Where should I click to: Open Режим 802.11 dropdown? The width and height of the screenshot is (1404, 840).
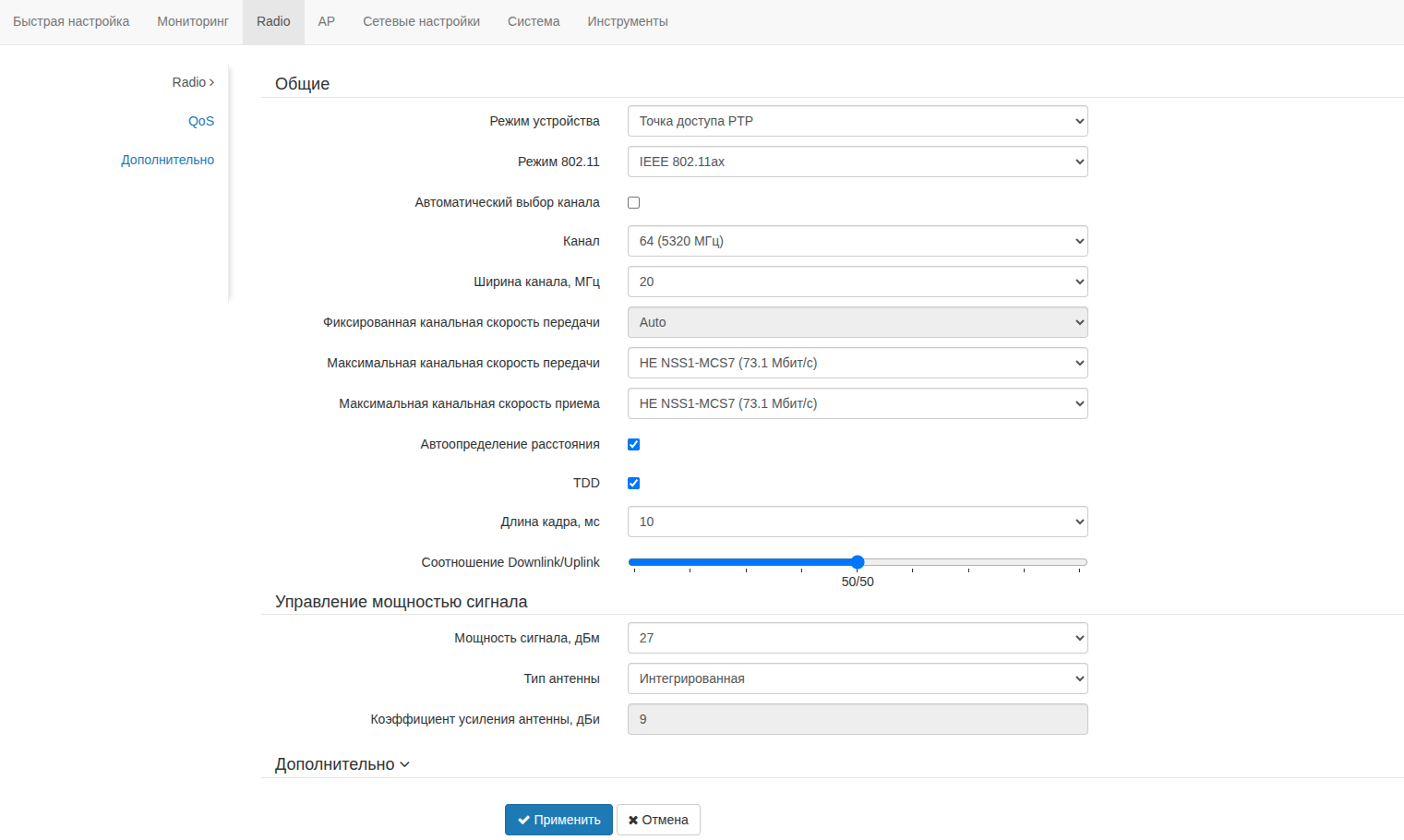857,162
